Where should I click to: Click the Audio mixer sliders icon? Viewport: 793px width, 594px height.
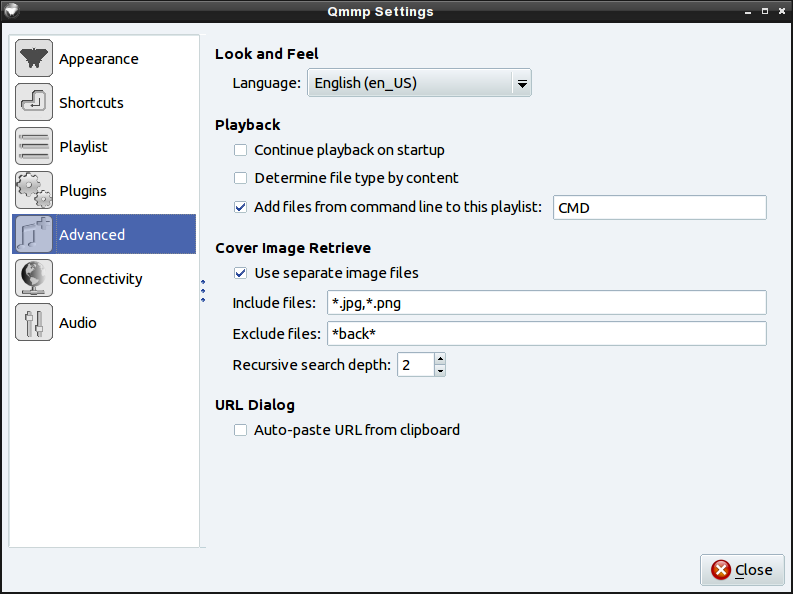[34, 322]
